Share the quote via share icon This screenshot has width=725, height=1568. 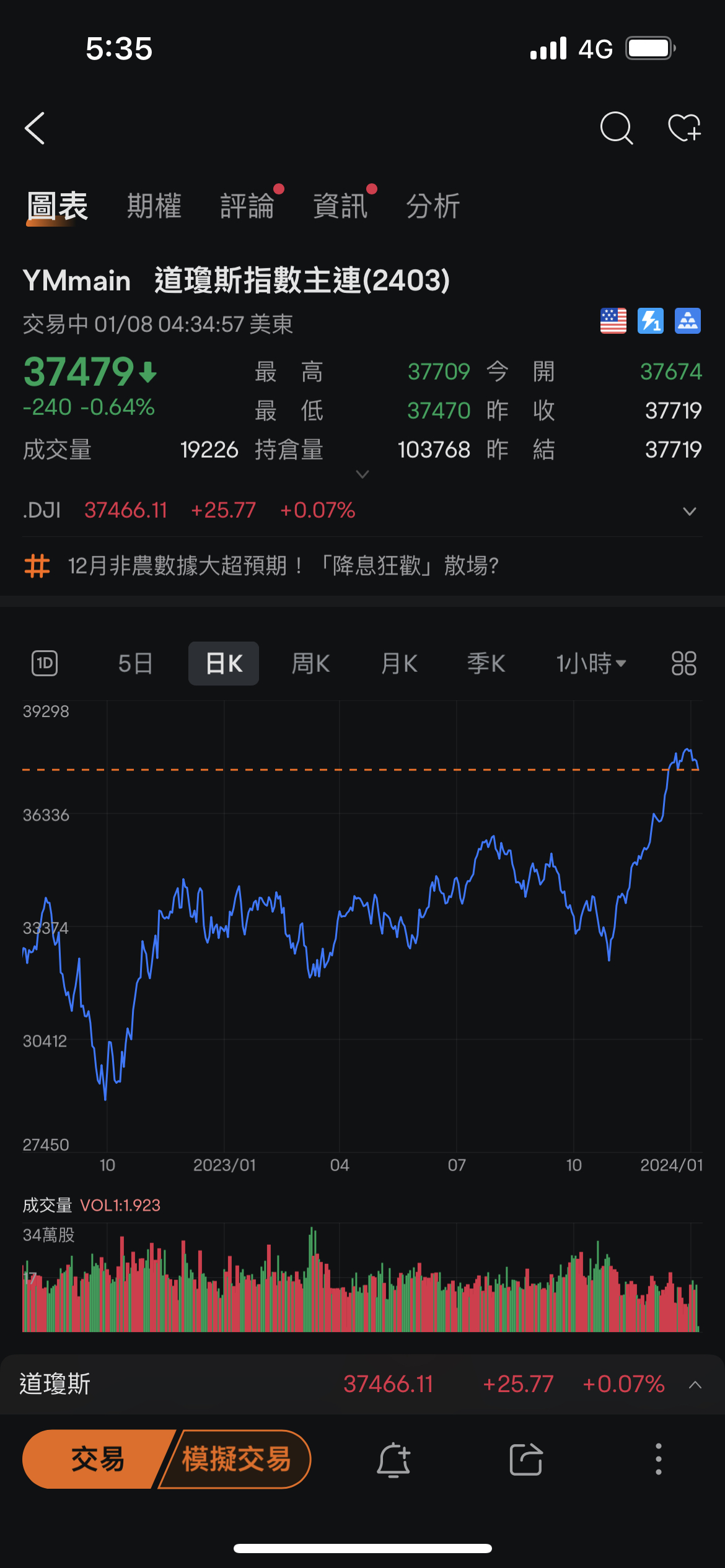tap(526, 1460)
